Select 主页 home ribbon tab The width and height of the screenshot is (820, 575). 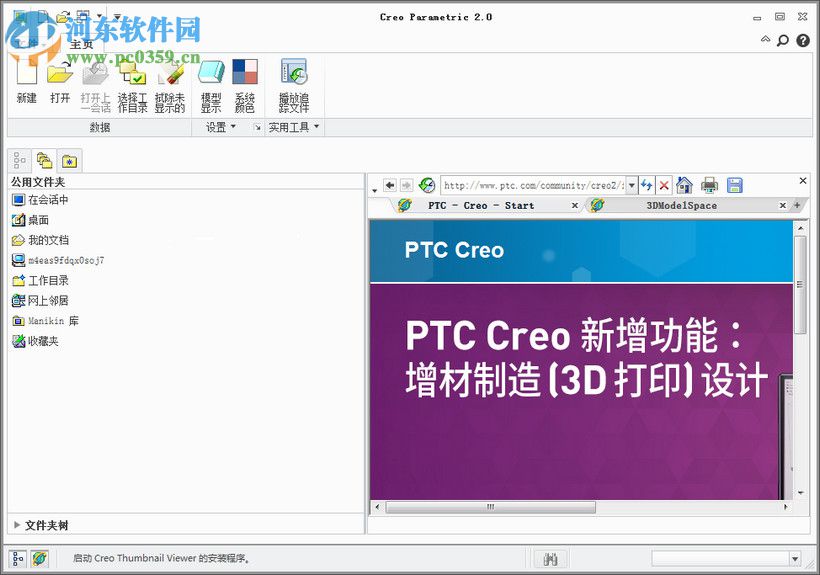81,44
